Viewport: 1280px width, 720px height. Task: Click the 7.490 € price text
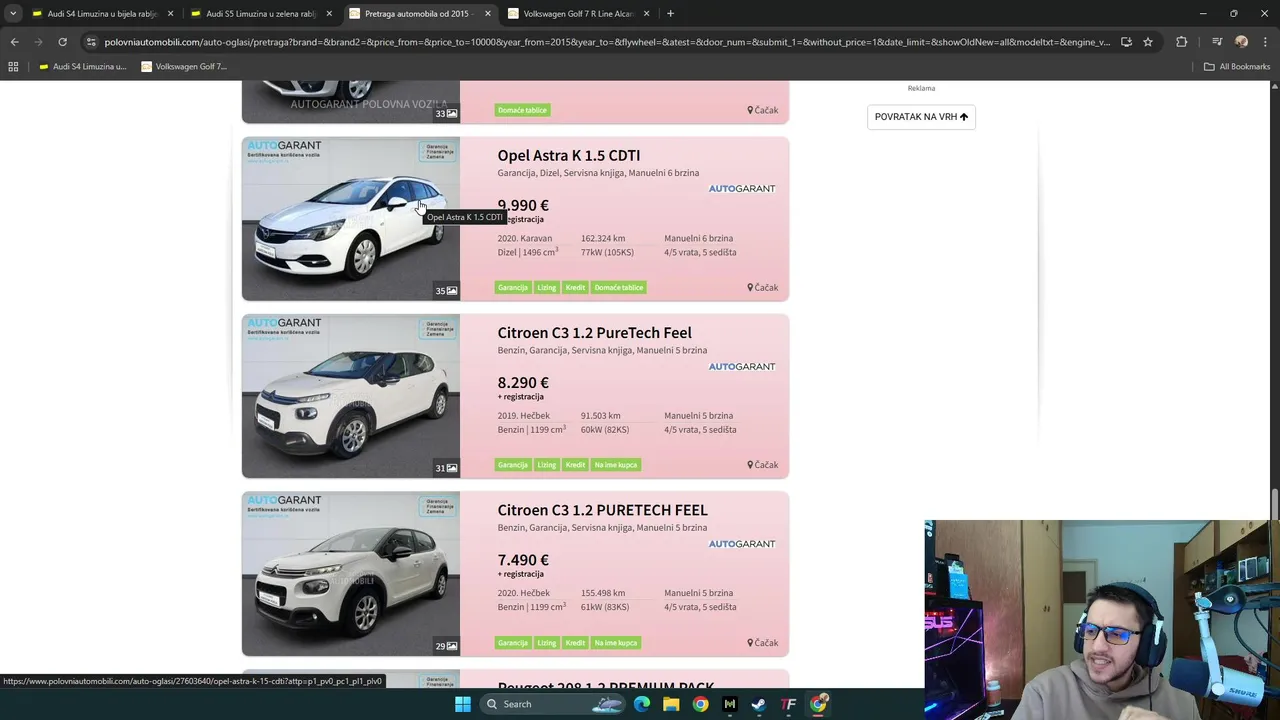[x=523, y=560]
